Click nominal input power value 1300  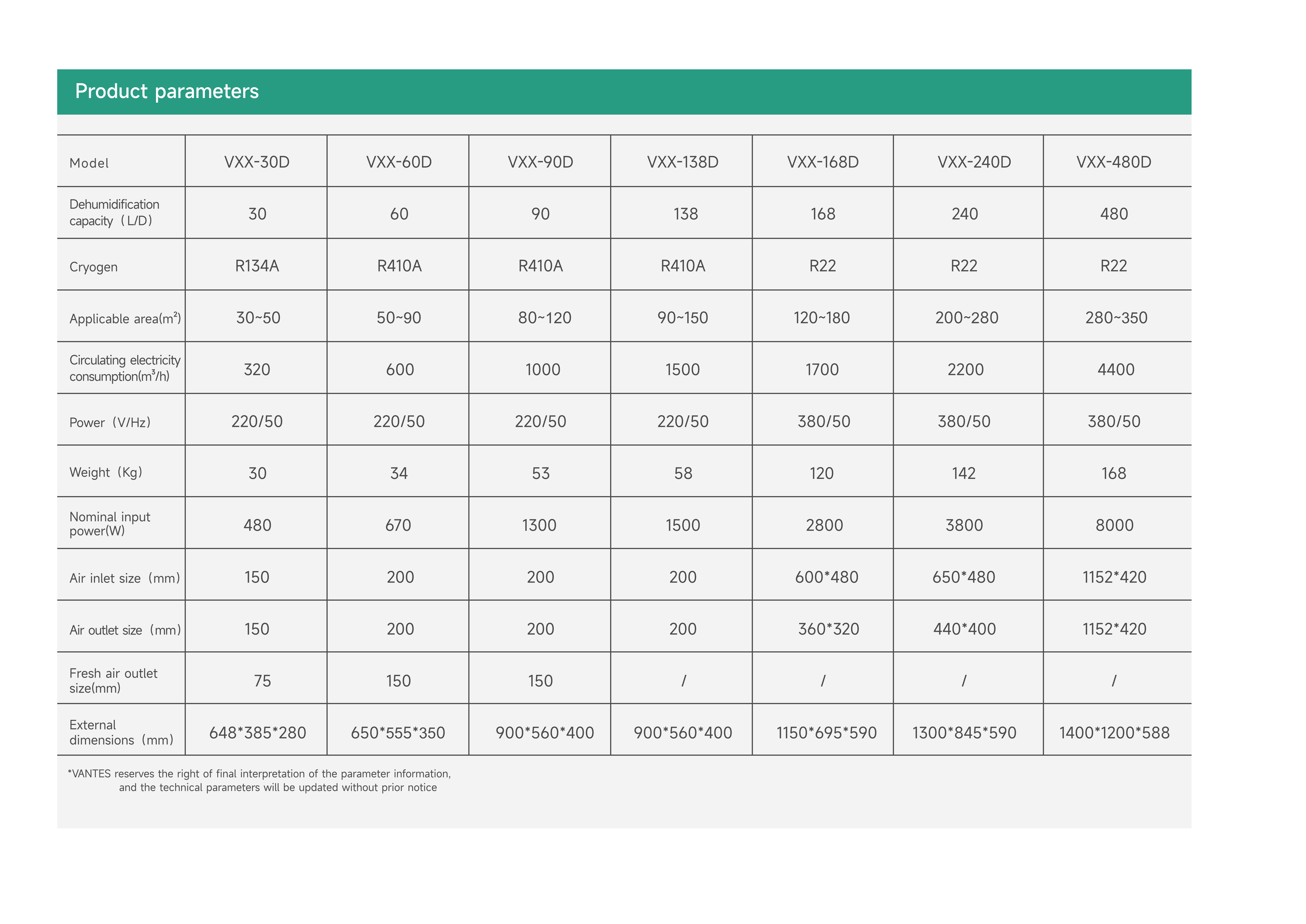tap(539, 525)
